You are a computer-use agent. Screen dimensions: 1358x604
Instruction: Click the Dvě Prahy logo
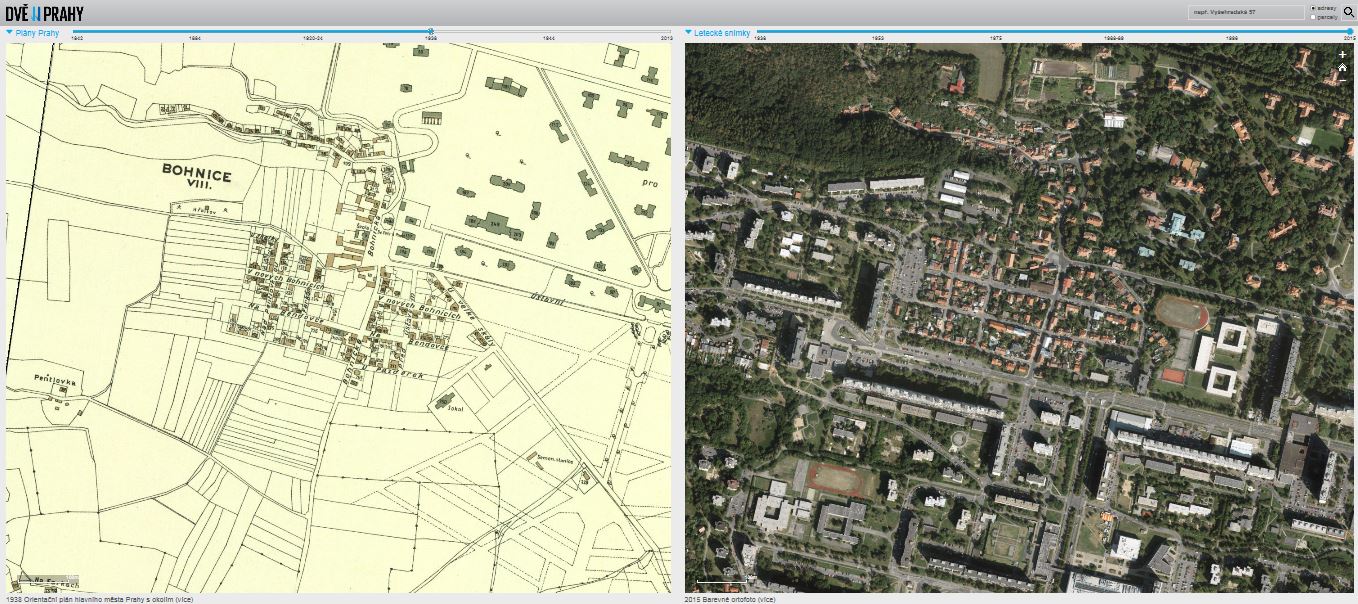click(44, 13)
